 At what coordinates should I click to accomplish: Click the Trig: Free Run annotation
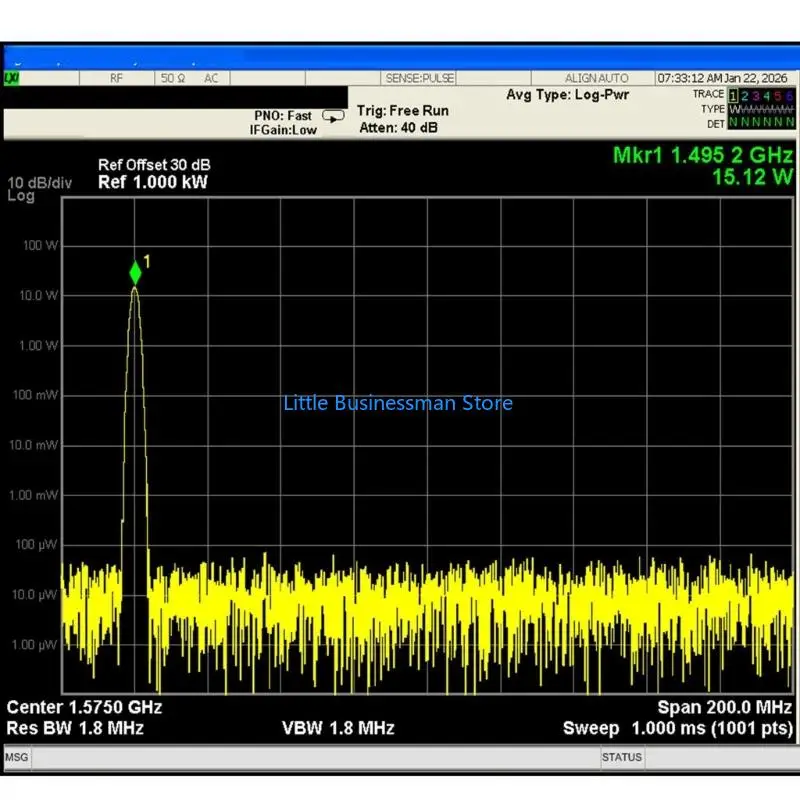pyautogui.click(x=403, y=111)
